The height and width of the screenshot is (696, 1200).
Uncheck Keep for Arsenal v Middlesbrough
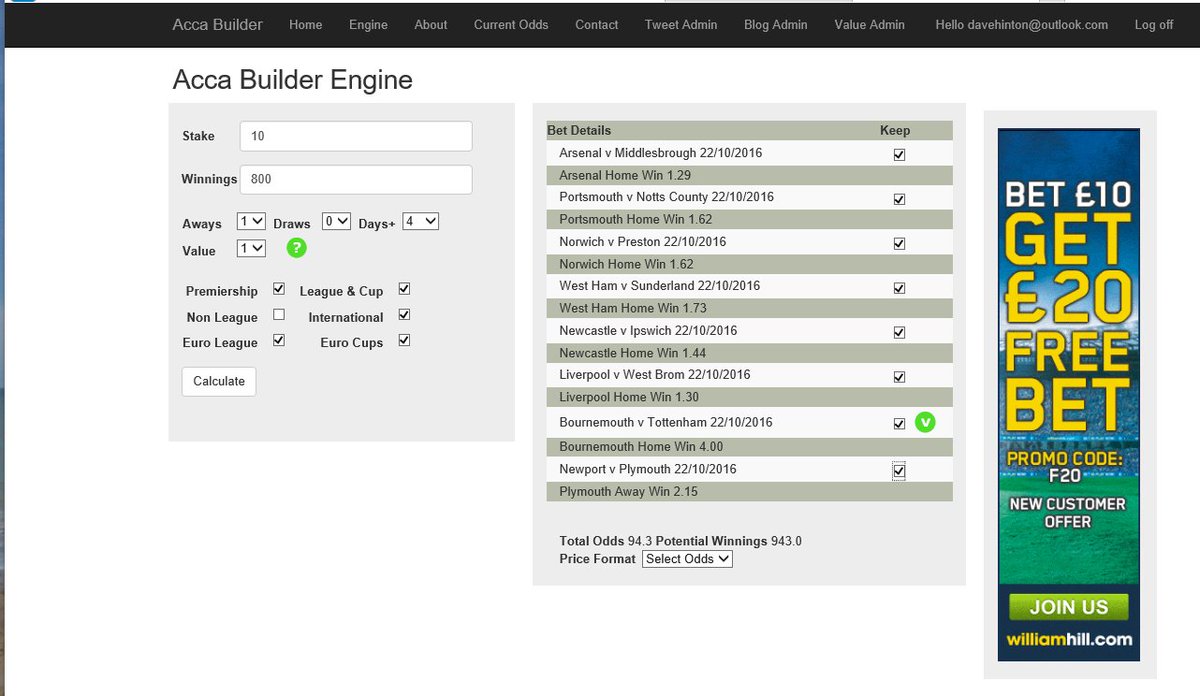[x=899, y=155]
